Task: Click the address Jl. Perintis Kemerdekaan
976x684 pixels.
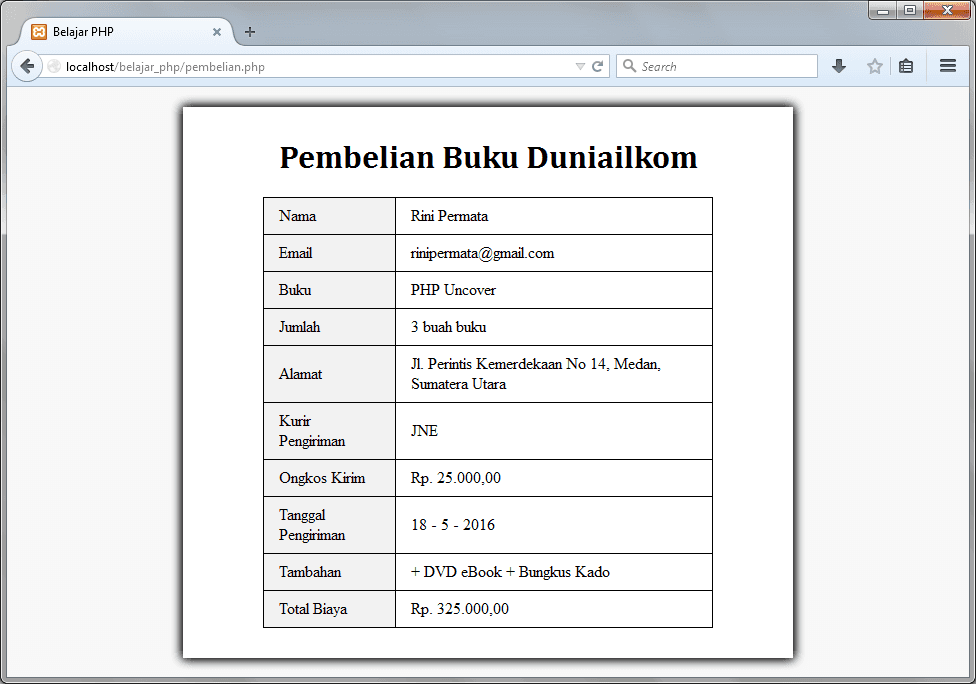Action: 535,374
